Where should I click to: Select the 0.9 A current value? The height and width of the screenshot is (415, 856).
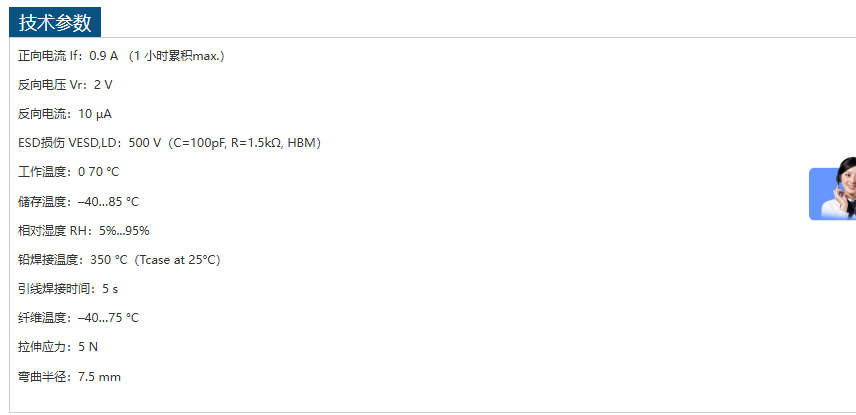coord(103,56)
